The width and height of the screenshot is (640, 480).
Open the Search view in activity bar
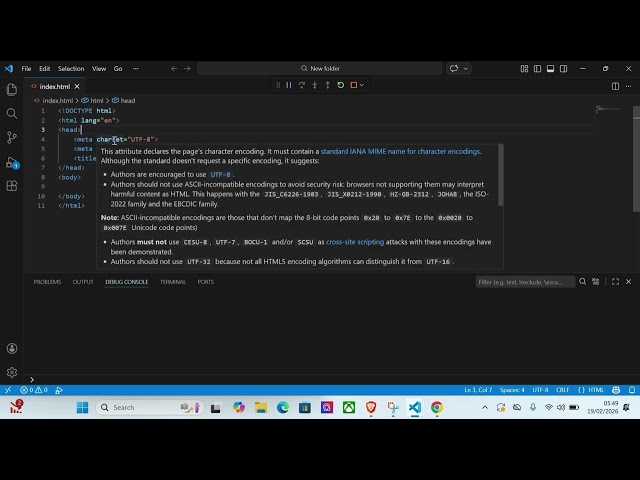[12, 113]
